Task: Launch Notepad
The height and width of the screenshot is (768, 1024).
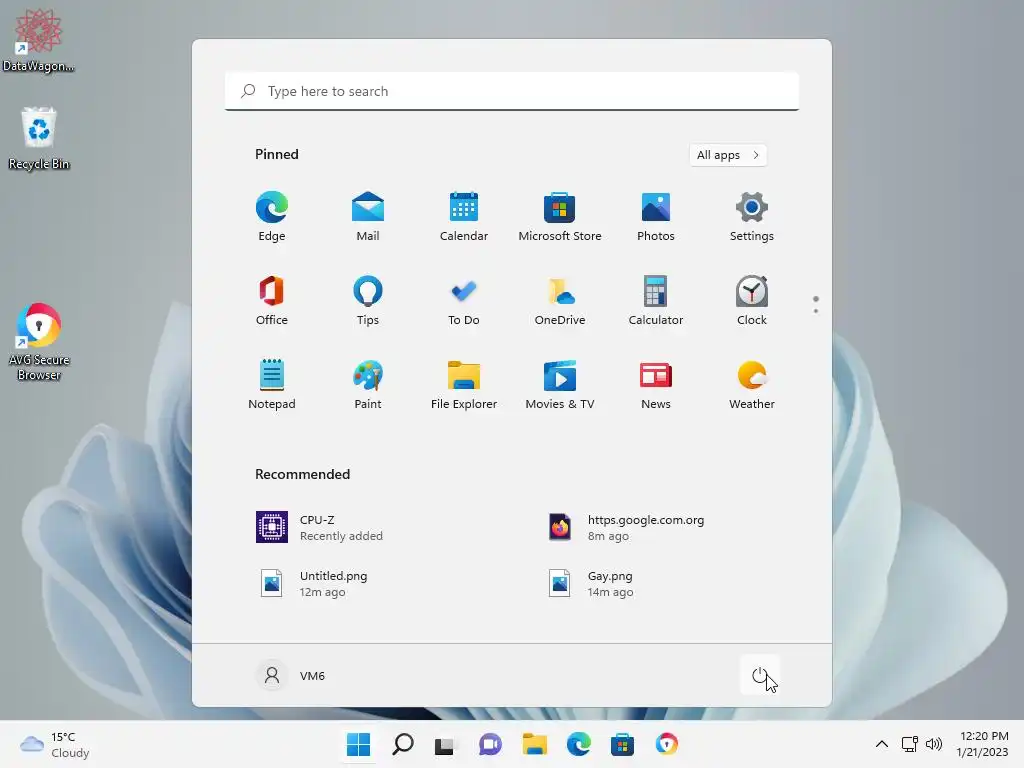Action: pyautogui.click(x=272, y=385)
